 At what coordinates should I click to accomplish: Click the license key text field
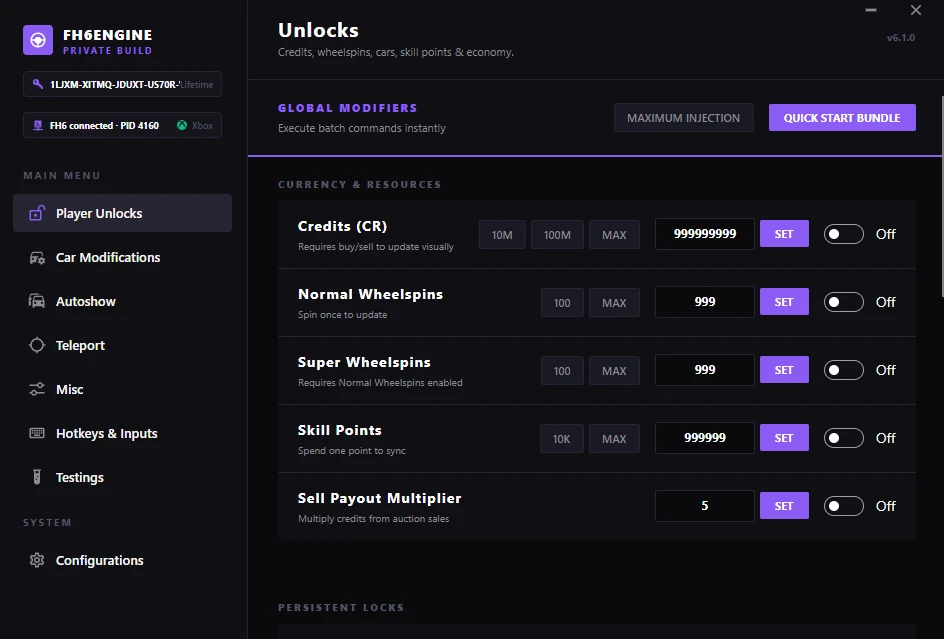pyautogui.click(x=122, y=84)
